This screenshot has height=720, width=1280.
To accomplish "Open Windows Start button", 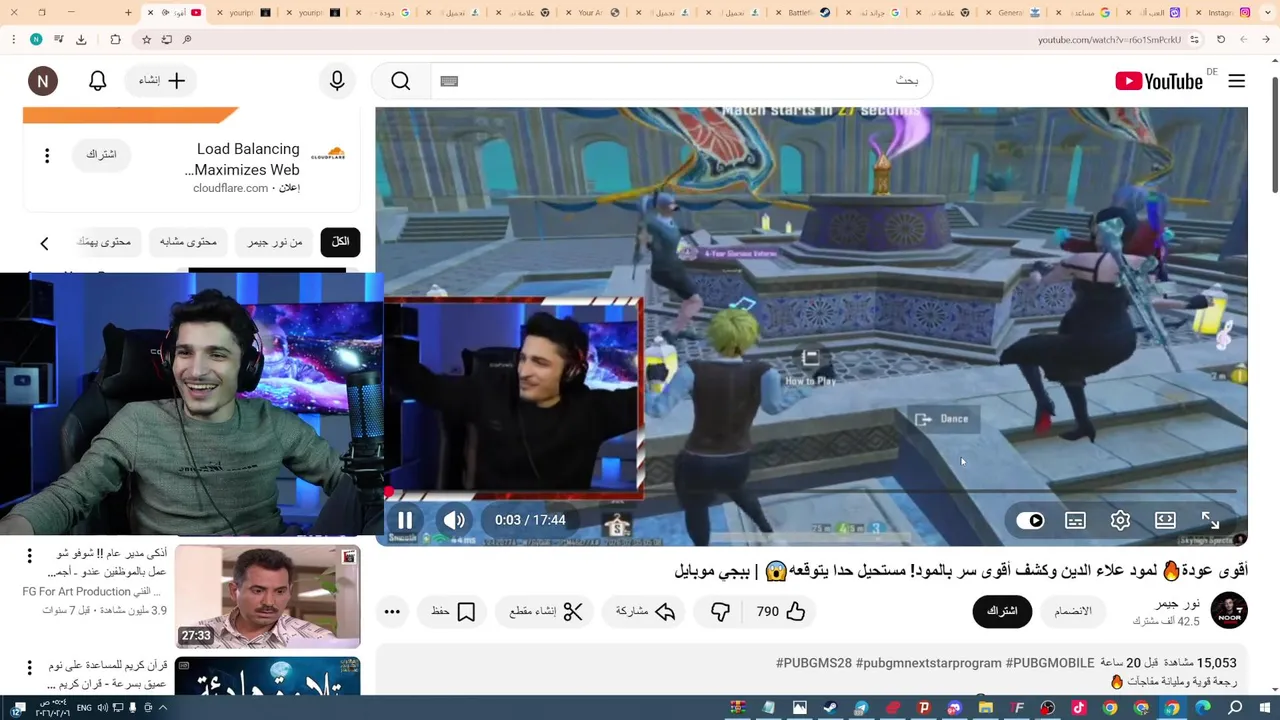I will coord(1266,708).
